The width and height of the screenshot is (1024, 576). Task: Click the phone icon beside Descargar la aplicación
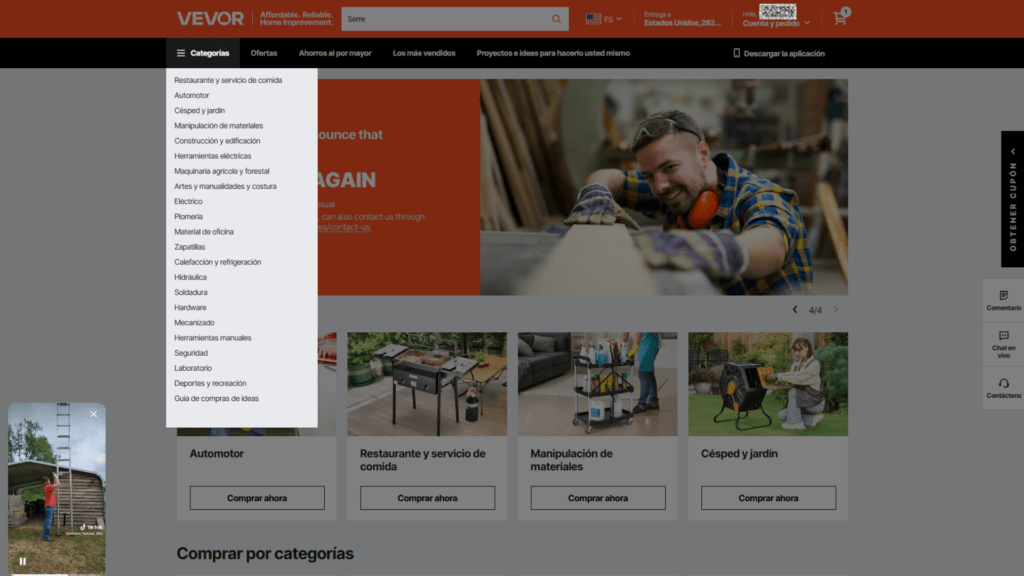tap(736, 54)
